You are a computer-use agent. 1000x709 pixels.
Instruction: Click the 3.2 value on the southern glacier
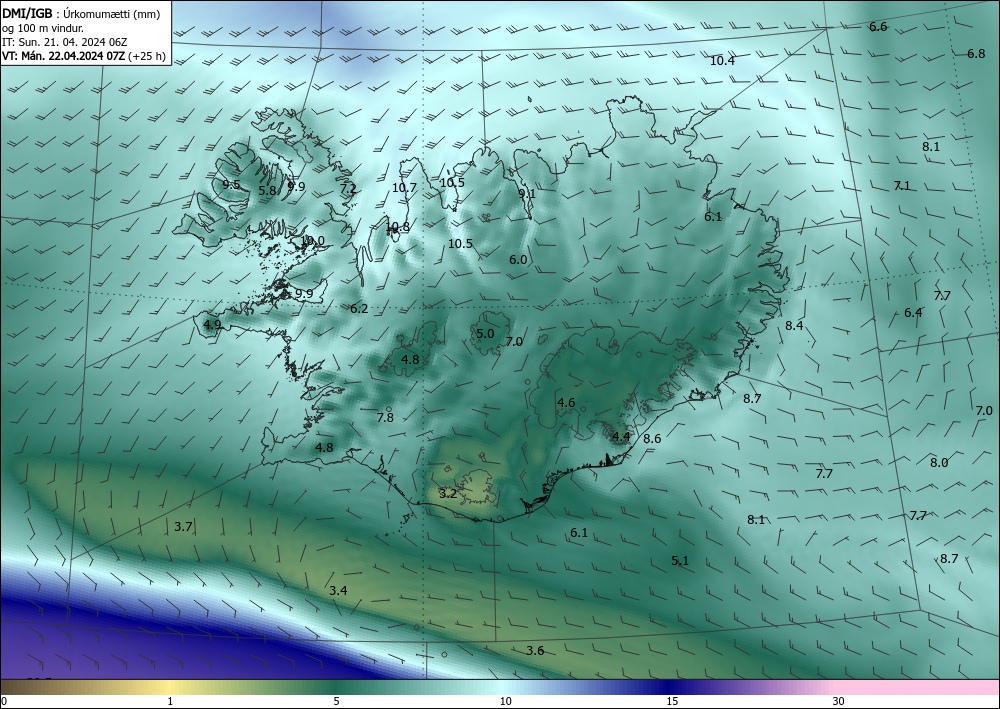448,493
